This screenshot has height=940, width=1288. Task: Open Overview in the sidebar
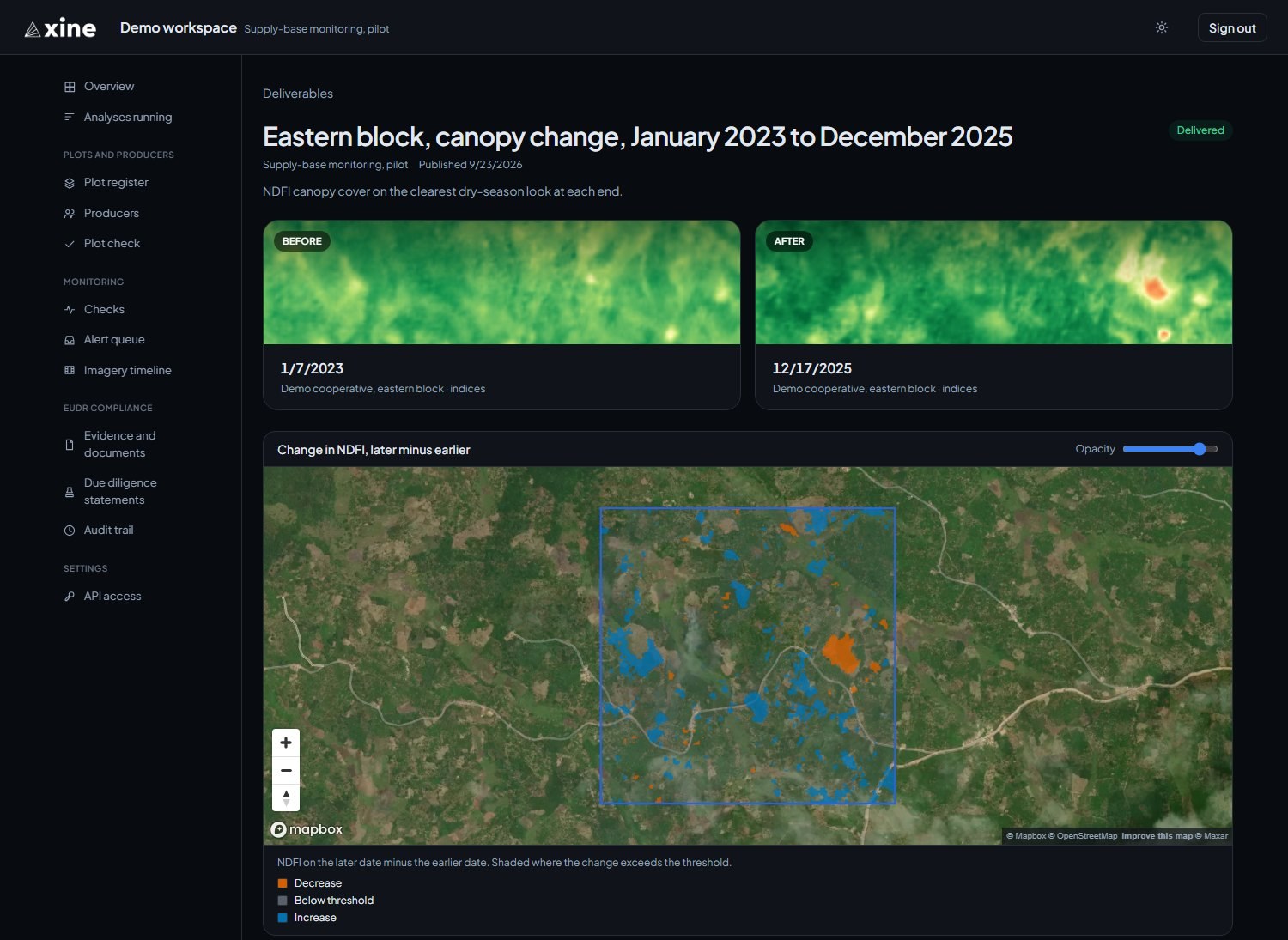(109, 86)
